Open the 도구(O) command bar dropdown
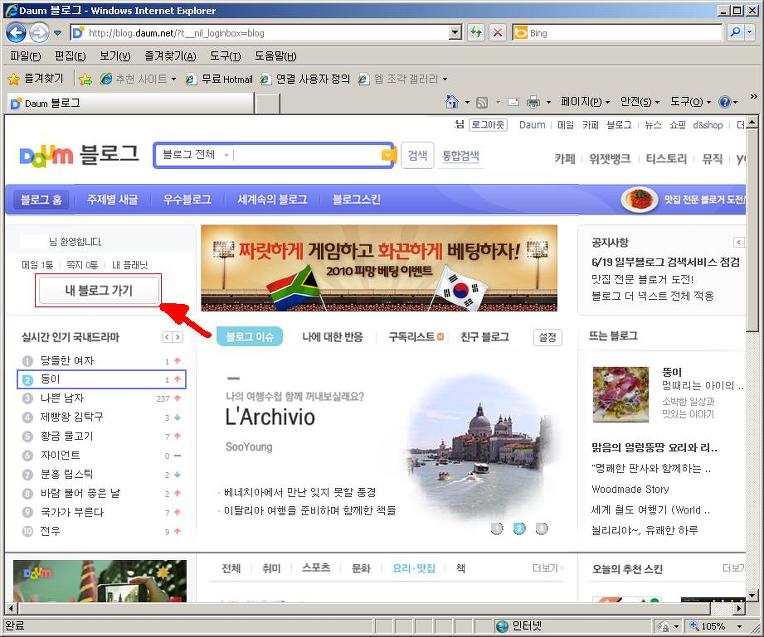Image resolution: width=764 pixels, height=637 pixels. [x=690, y=102]
